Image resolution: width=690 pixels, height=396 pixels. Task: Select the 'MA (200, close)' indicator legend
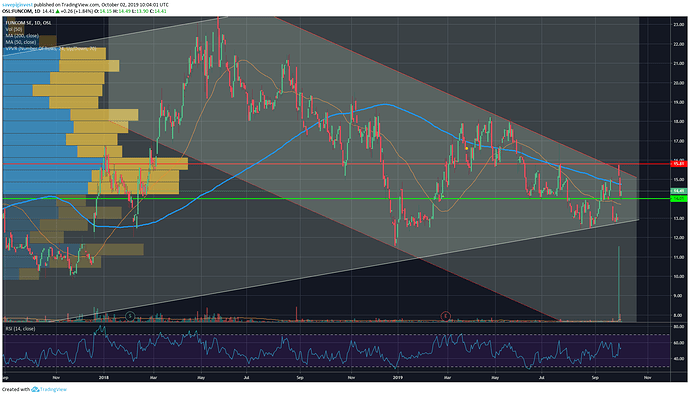click(x=22, y=36)
